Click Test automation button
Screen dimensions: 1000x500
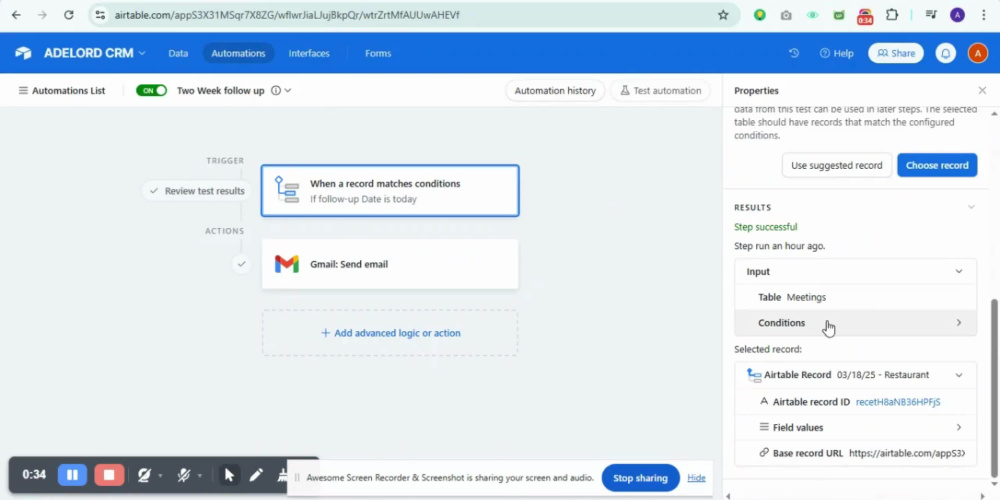pyautogui.click(x=660, y=91)
